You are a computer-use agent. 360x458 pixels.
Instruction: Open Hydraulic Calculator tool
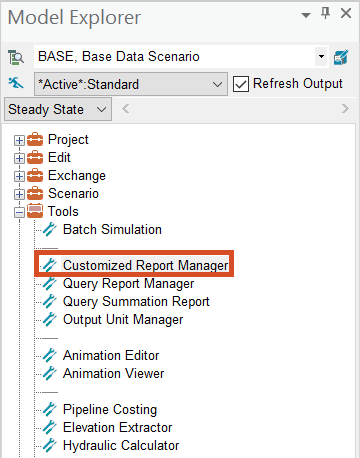[x=121, y=446]
